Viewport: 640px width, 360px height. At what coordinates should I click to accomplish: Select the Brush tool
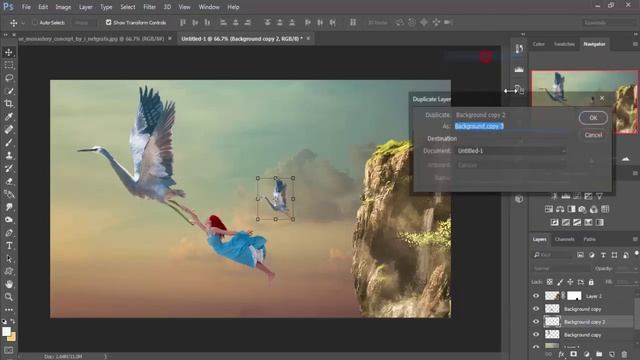point(9,142)
